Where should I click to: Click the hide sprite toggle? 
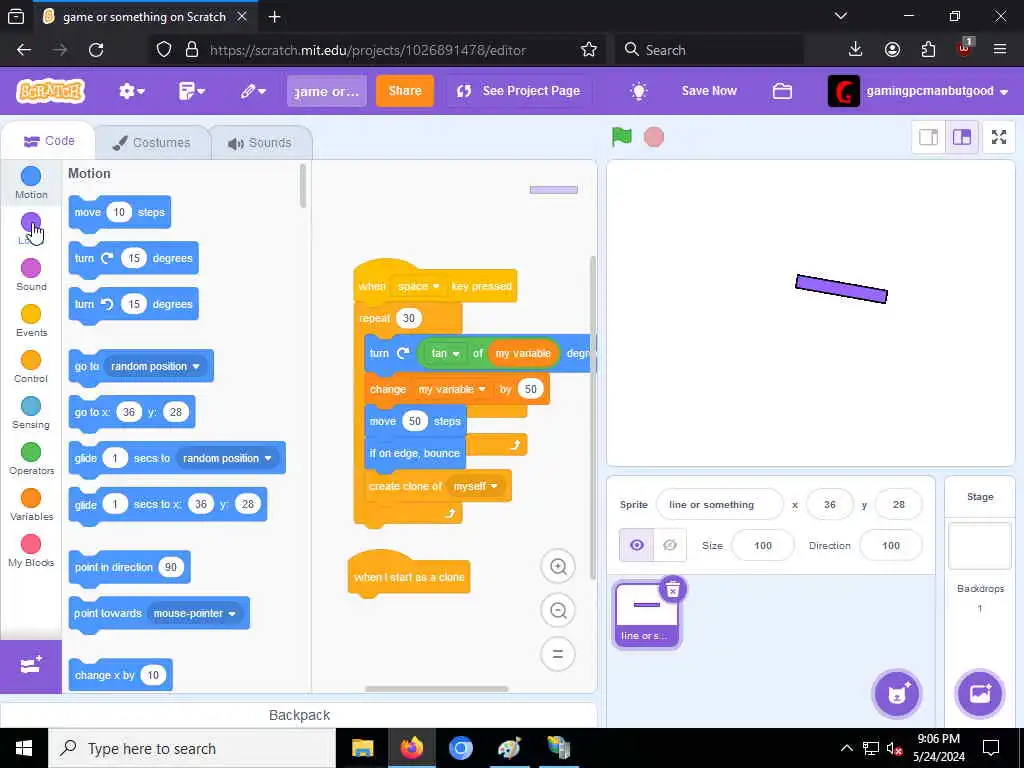(x=670, y=545)
